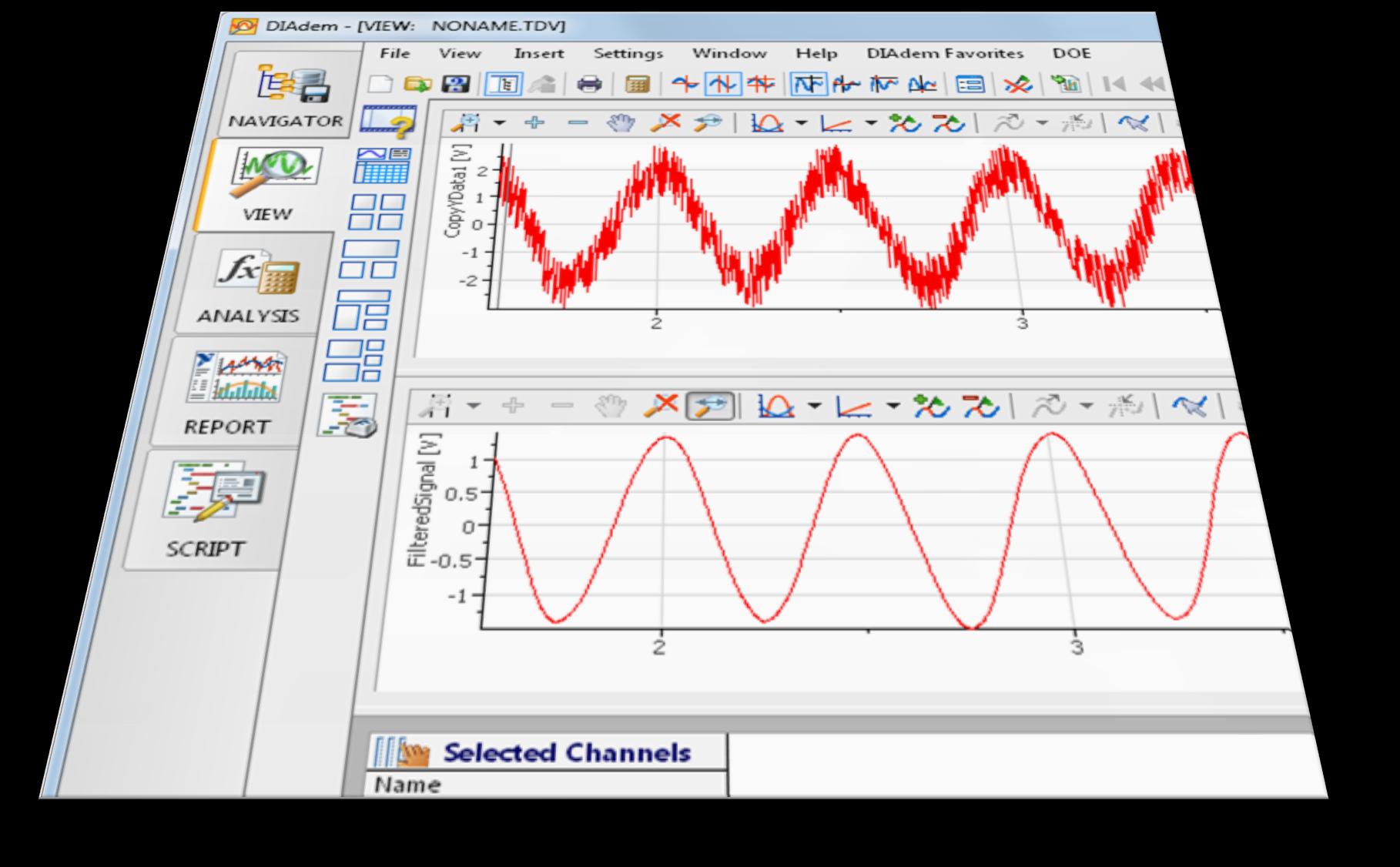The width and height of the screenshot is (1400, 867).
Task: Click the minus zoom-out icon in upper graph
Action: 578,122
